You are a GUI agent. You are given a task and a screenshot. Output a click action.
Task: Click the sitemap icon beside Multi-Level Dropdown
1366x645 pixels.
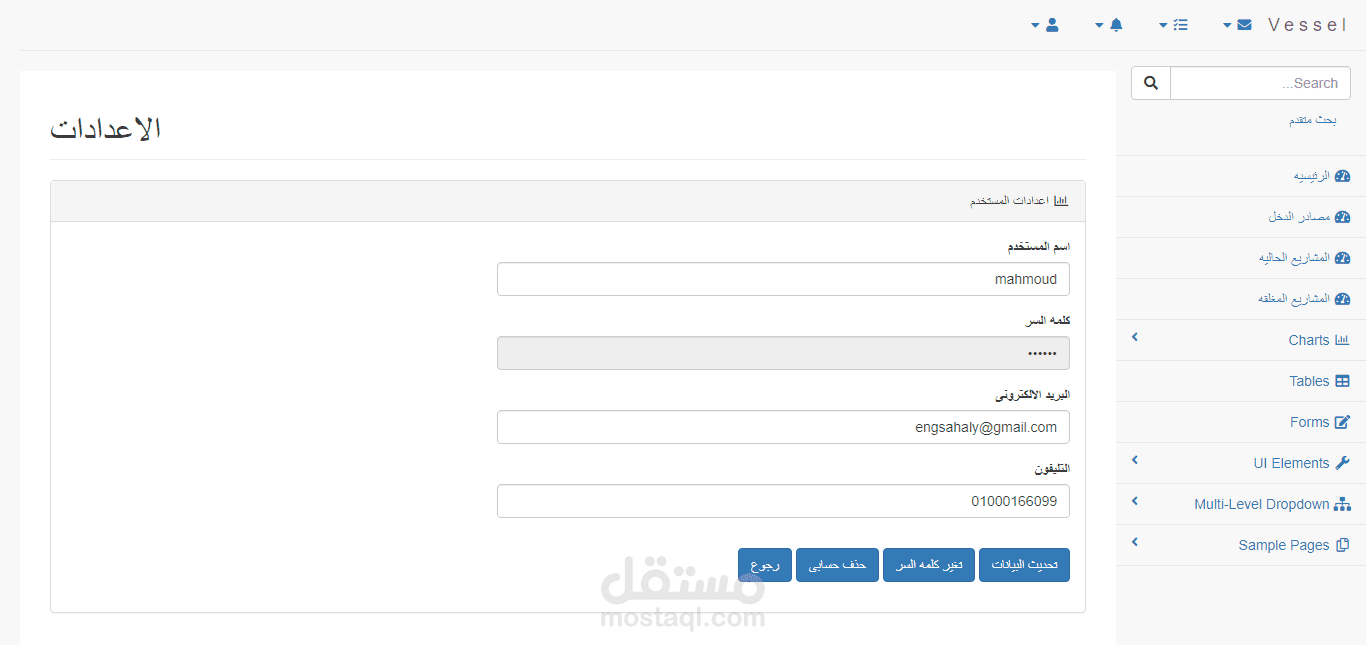click(x=1343, y=504)
